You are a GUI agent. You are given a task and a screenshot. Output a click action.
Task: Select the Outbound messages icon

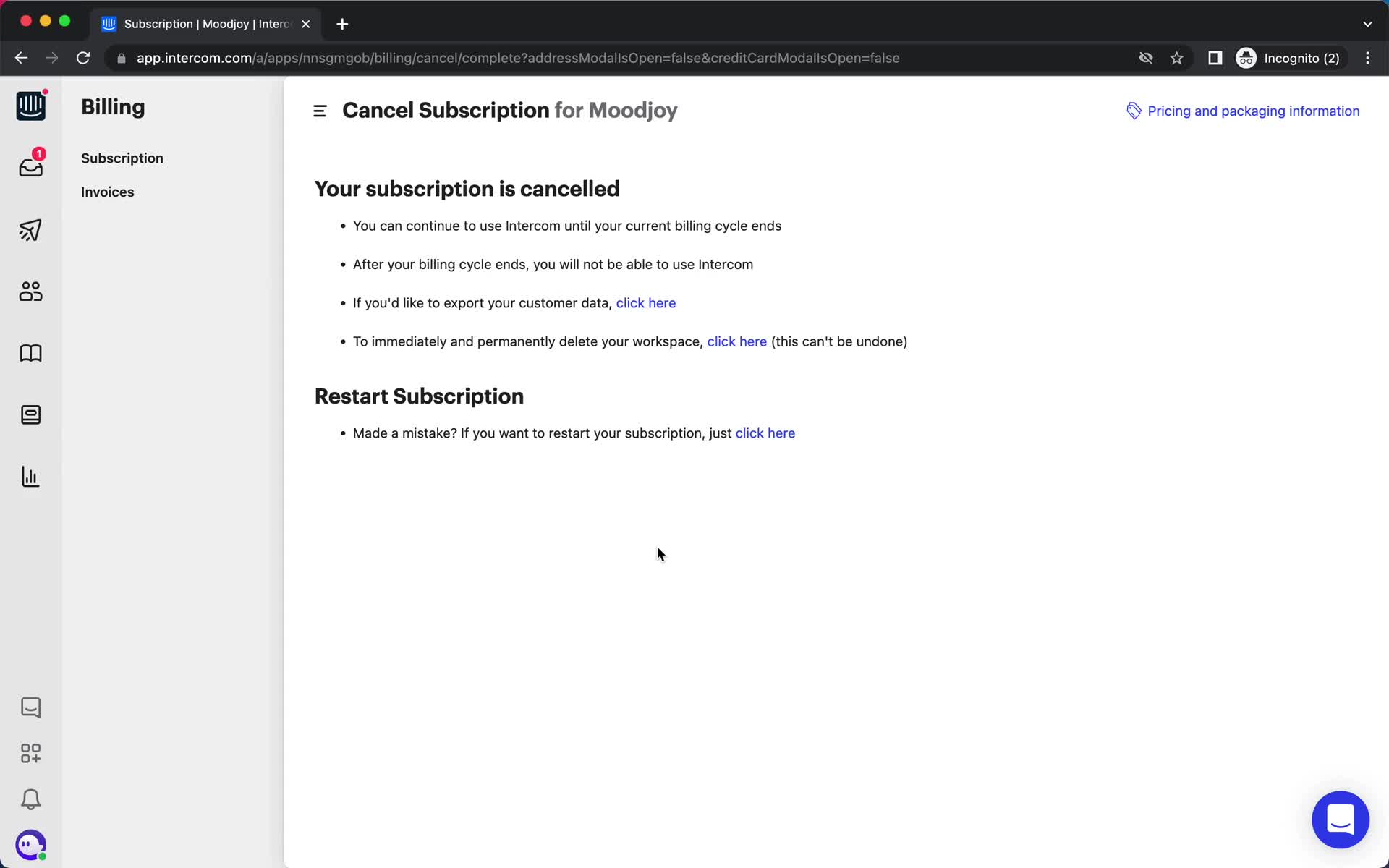31,229
